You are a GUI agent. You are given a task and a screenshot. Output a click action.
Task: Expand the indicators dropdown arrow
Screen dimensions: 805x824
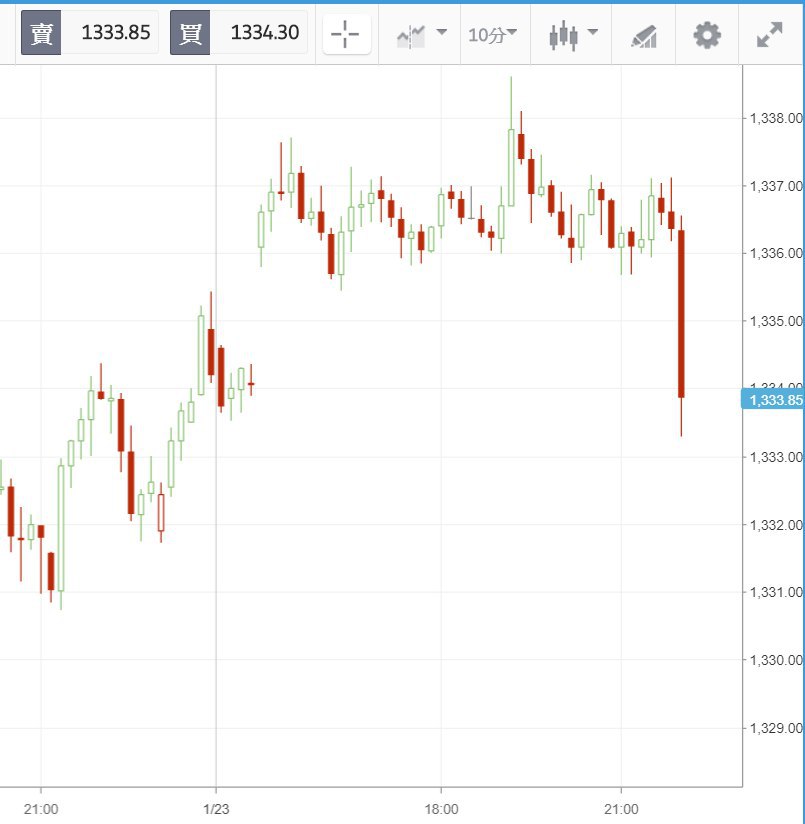click(x=442, y=32)
